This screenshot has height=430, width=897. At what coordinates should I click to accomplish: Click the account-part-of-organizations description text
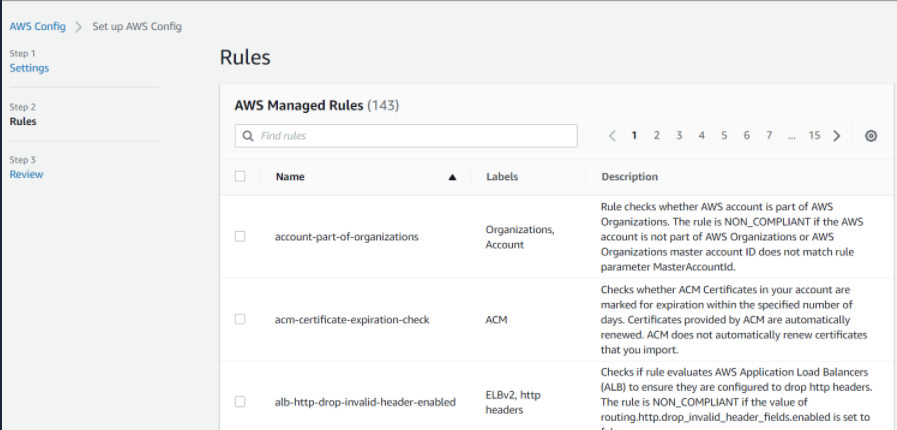pyautogui.click(x=732, y=237)
